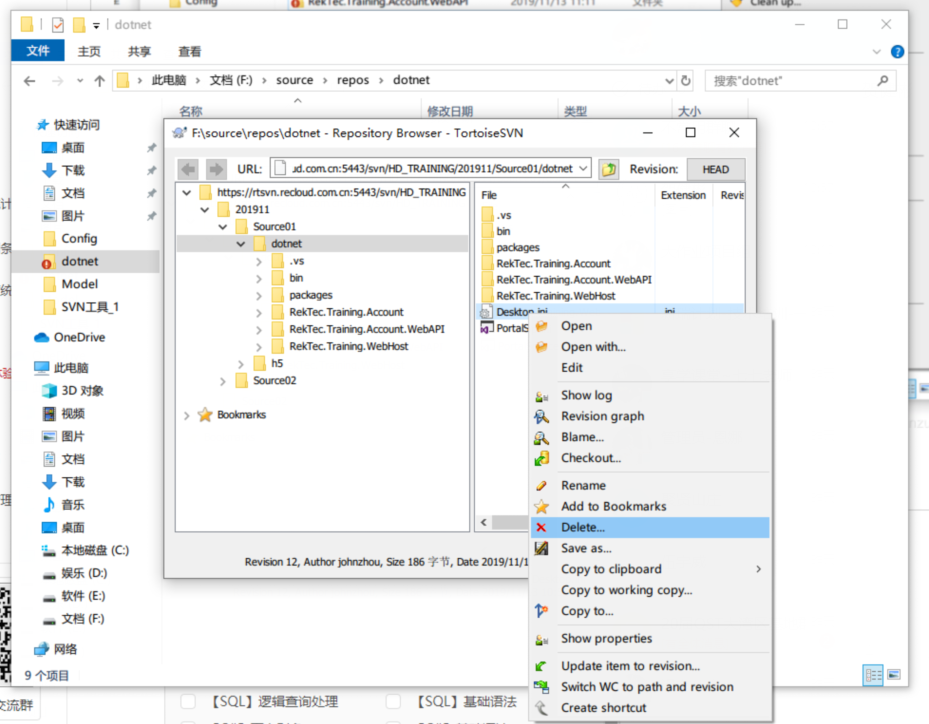Click the Explorer refresh button
The width and height of the screenshot is (929, 724).
point(685,81)
